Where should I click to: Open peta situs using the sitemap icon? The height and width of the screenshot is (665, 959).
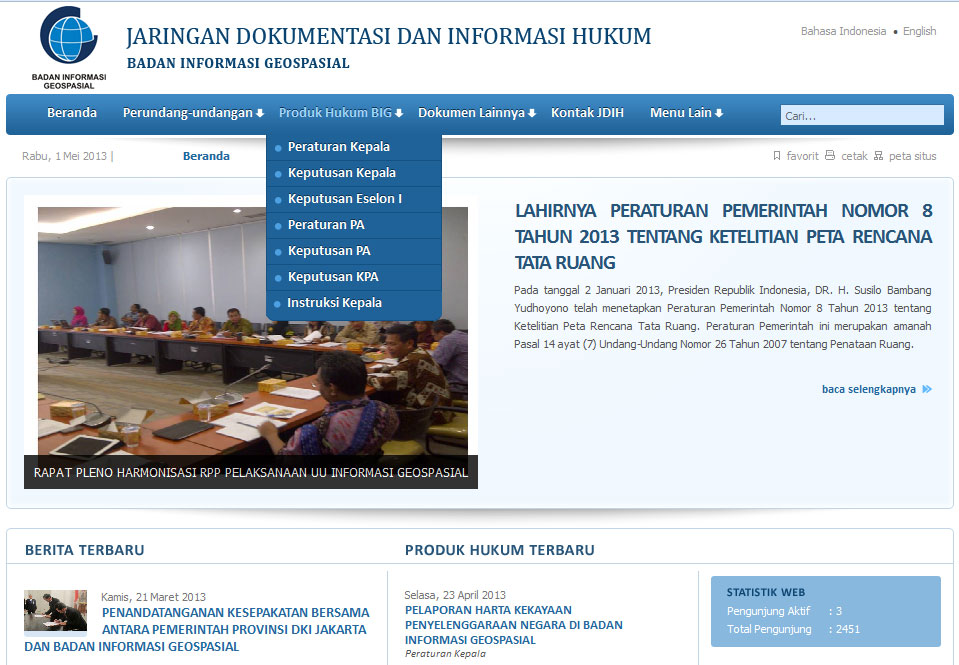(878, 156)
